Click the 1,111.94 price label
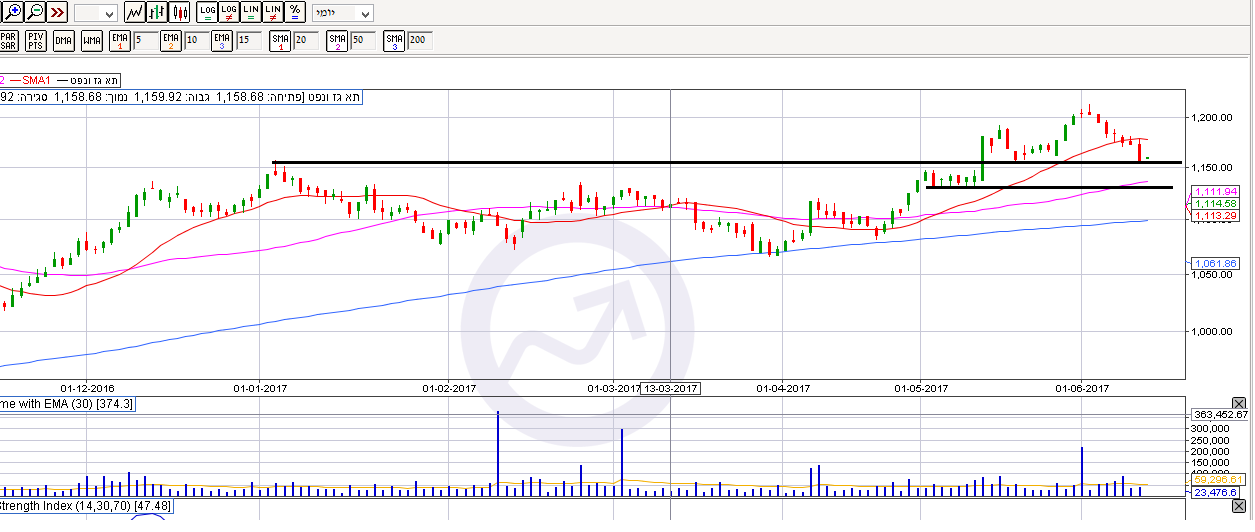Image resolution: width=1255 pixels, height=532 pixels. tap(1217, 191)
